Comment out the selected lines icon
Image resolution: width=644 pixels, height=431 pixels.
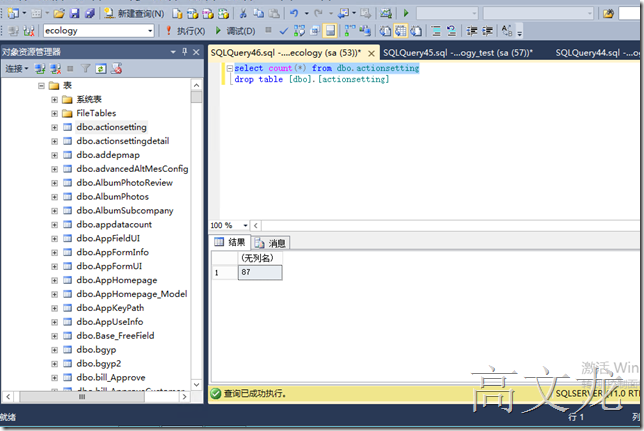click(x=436, y=31)
